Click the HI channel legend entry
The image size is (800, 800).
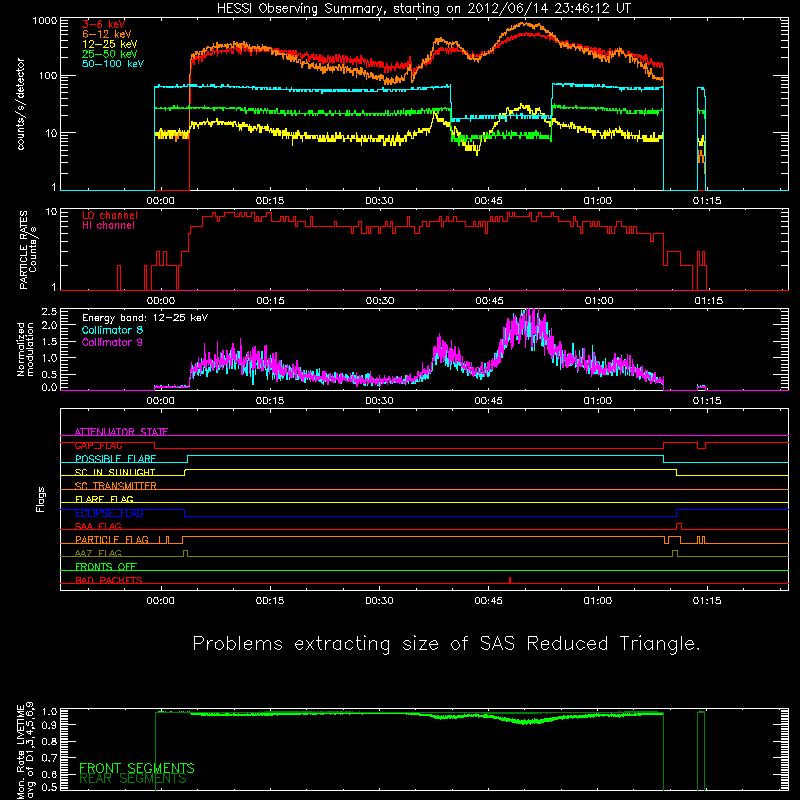point(108,226)
